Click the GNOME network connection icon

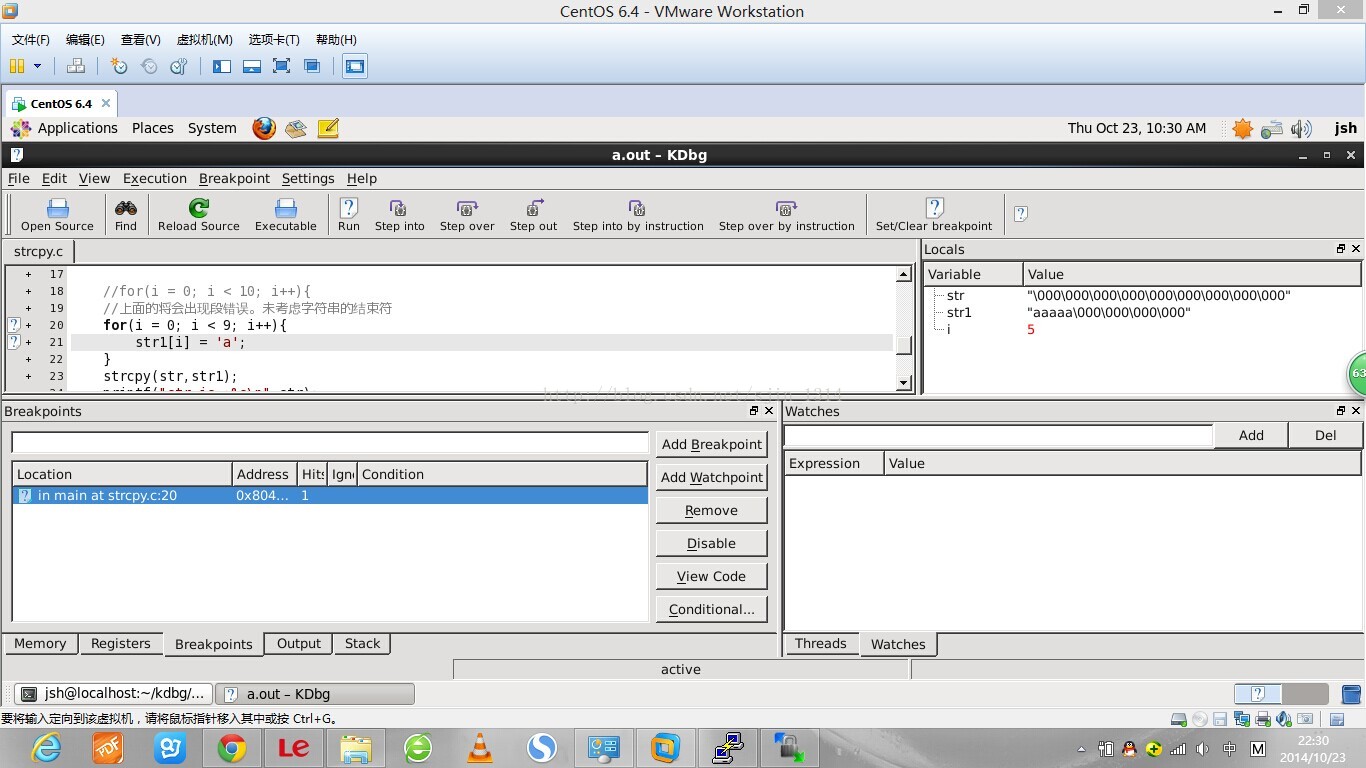pyautogui.click(x=1272, y=128)
